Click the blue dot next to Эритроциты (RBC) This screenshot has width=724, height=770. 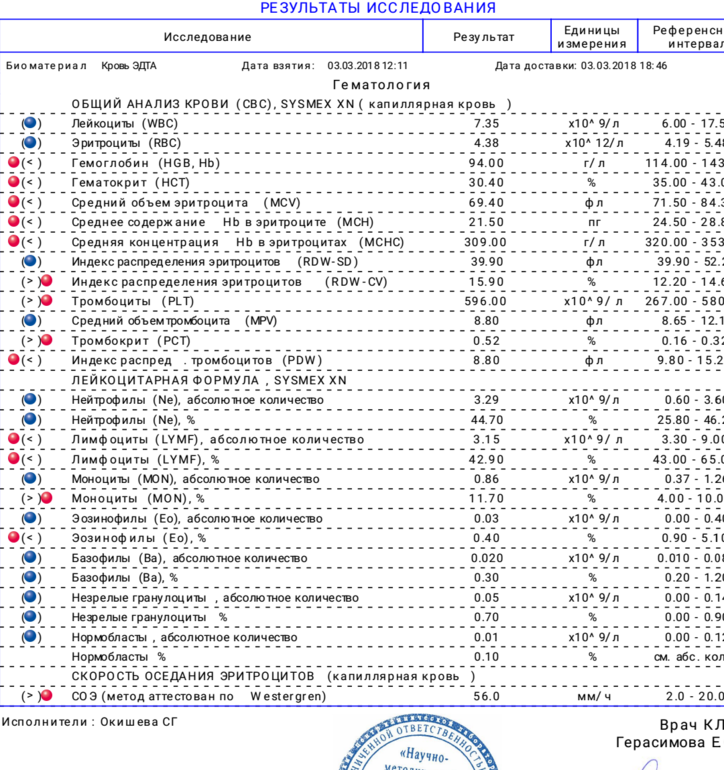[x=30, y=143]
